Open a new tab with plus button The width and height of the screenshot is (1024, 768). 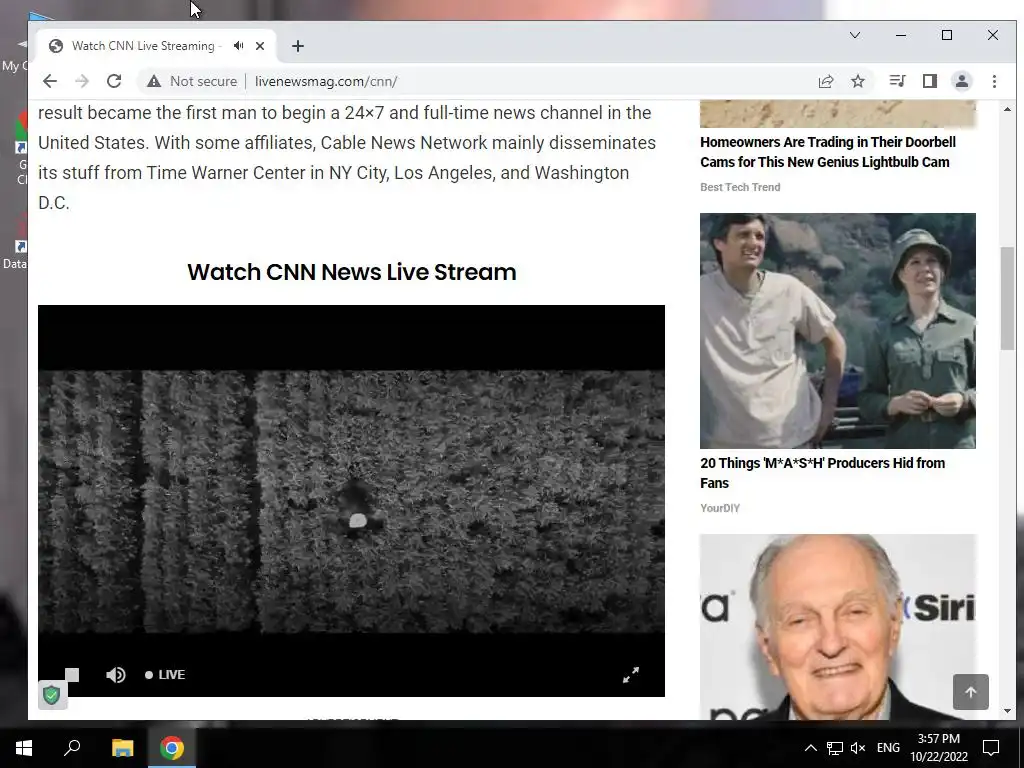[x=298, y=46]
